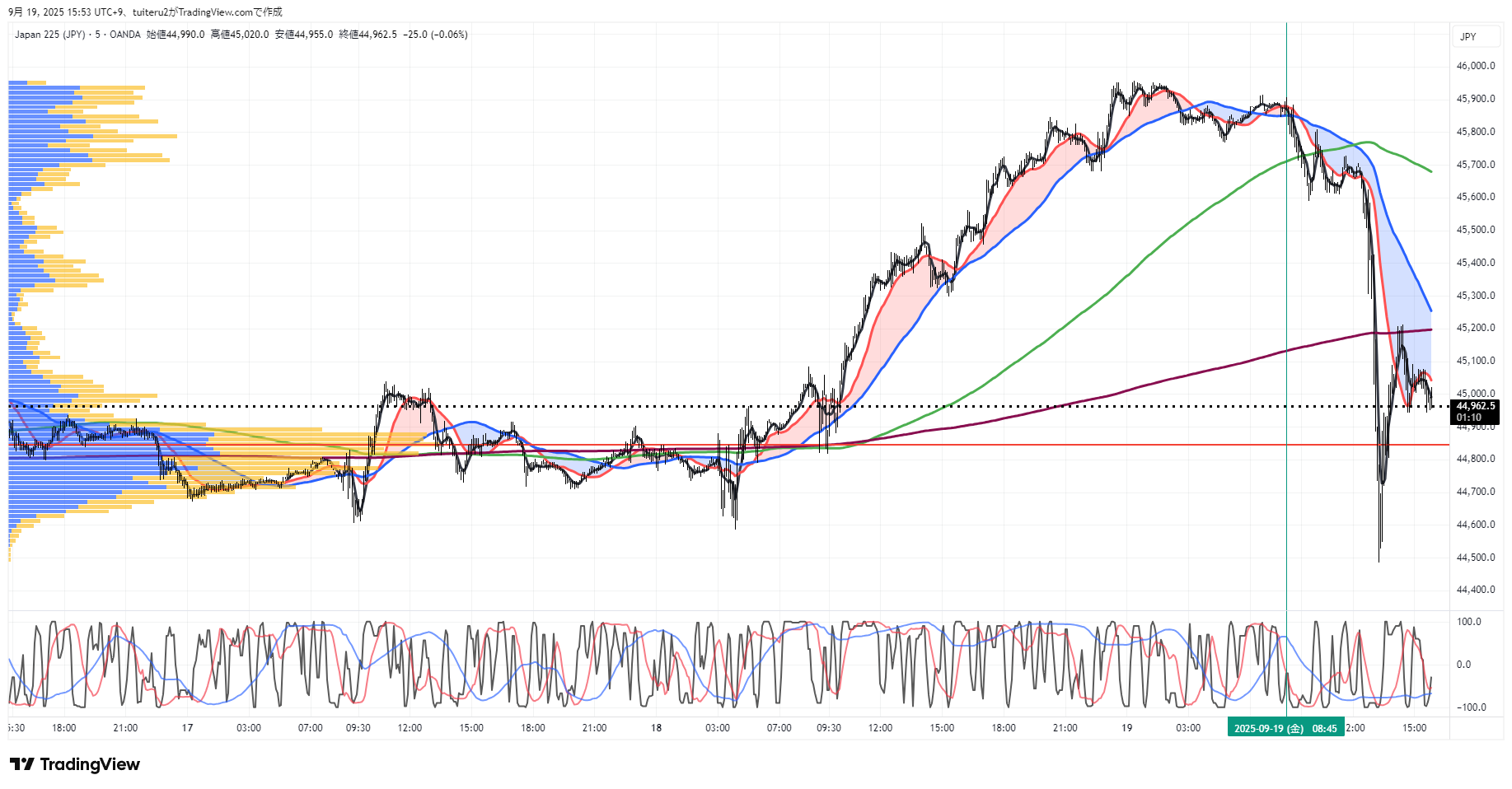Click the 2025-09-19 08:45 crosshair date label
Viewport: 1512px width, 789px height.
click(1285, 728)
